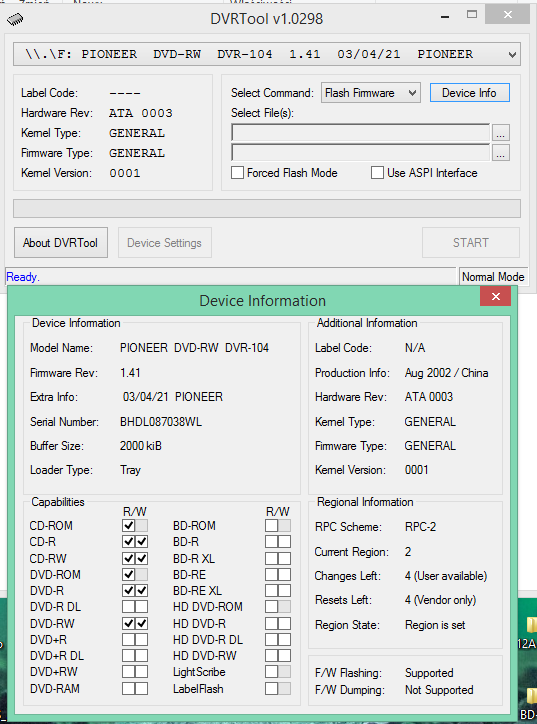Screen dimensions: 537x724
Task: Toggle BD-R write checkbox
Action: tap(285, 542)
